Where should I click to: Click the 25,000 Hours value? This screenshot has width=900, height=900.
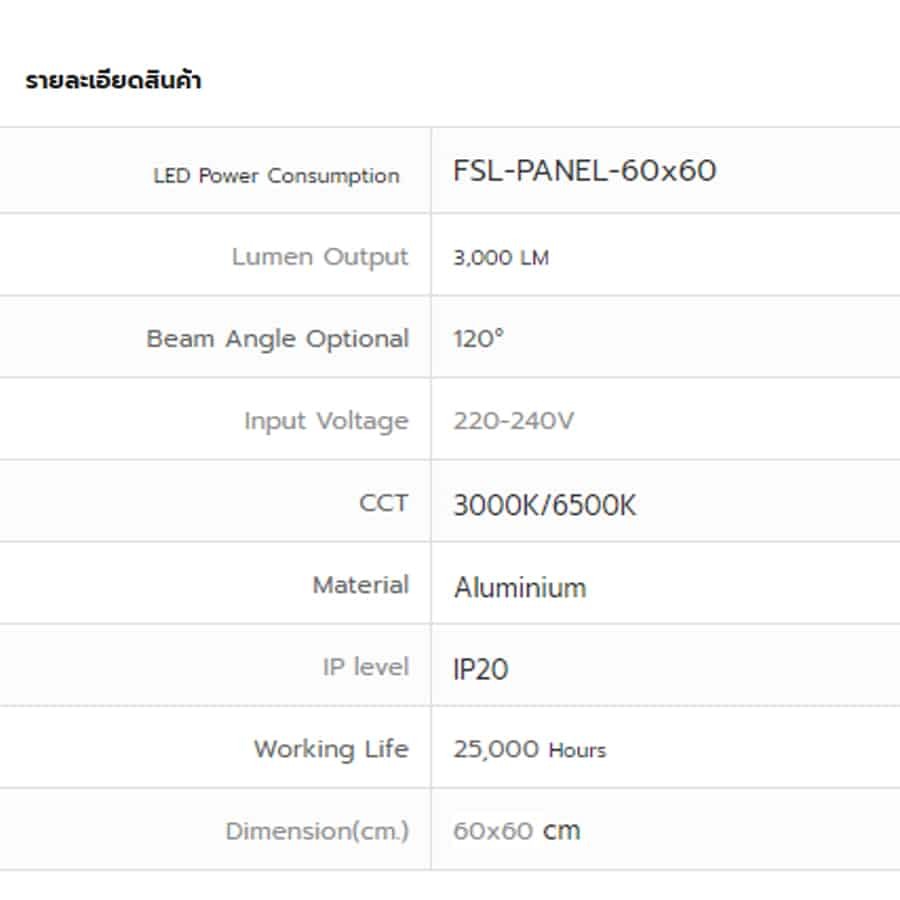(529, 749)
